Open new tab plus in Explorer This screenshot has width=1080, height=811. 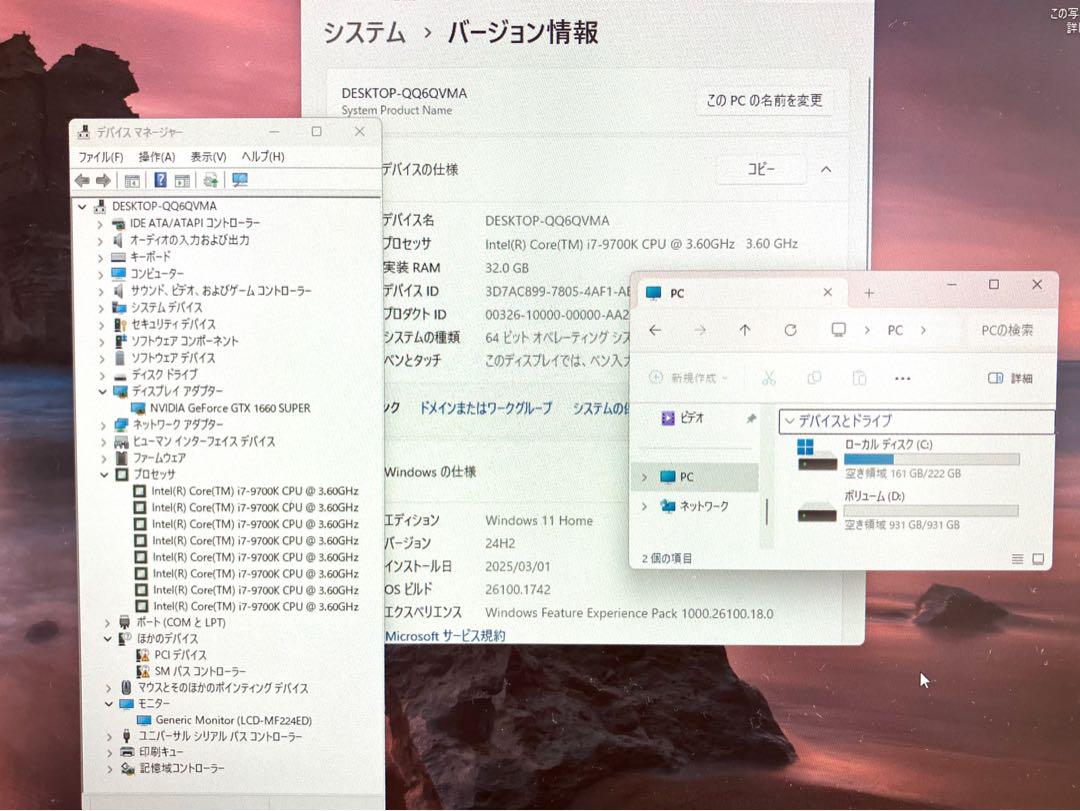pos(869,294)
